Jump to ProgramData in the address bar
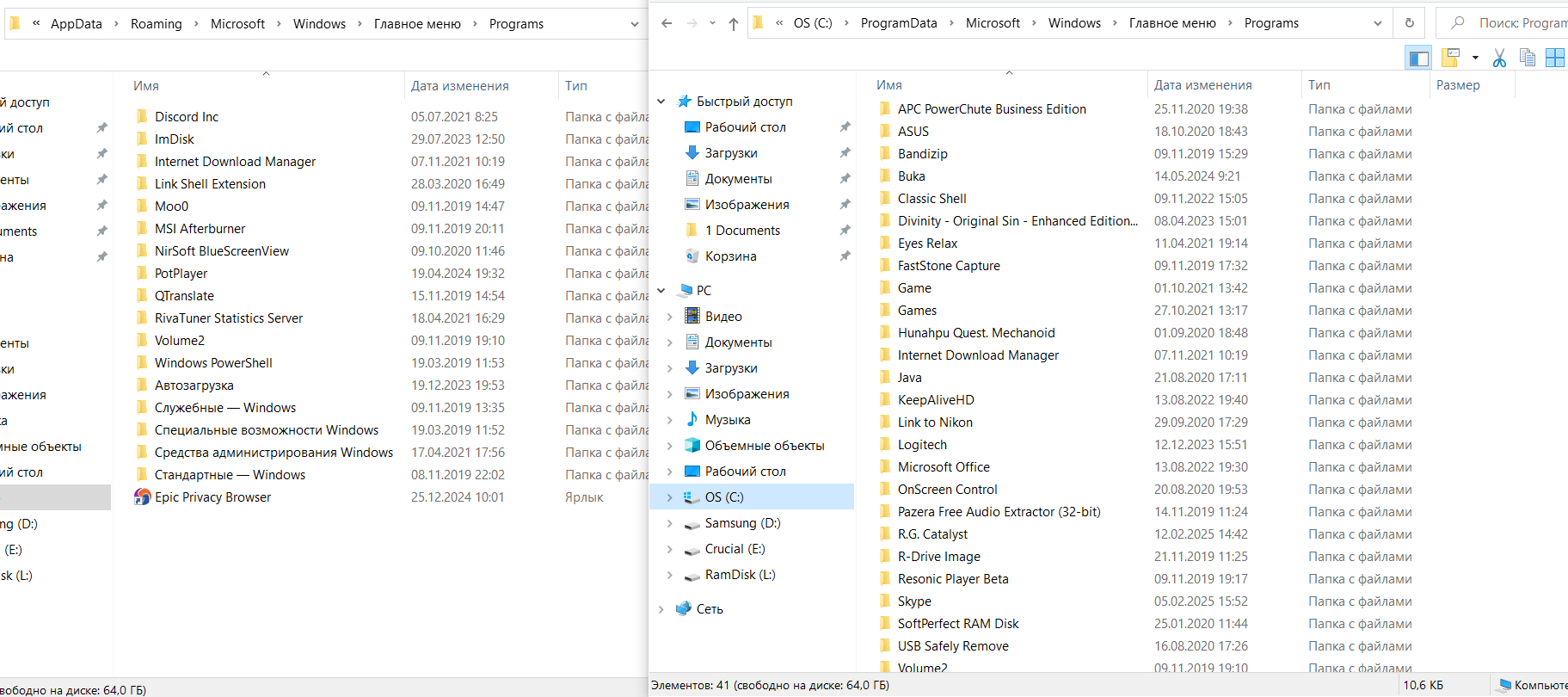The width and height of the screenshot is (1568, 697). tap(899, 23)
